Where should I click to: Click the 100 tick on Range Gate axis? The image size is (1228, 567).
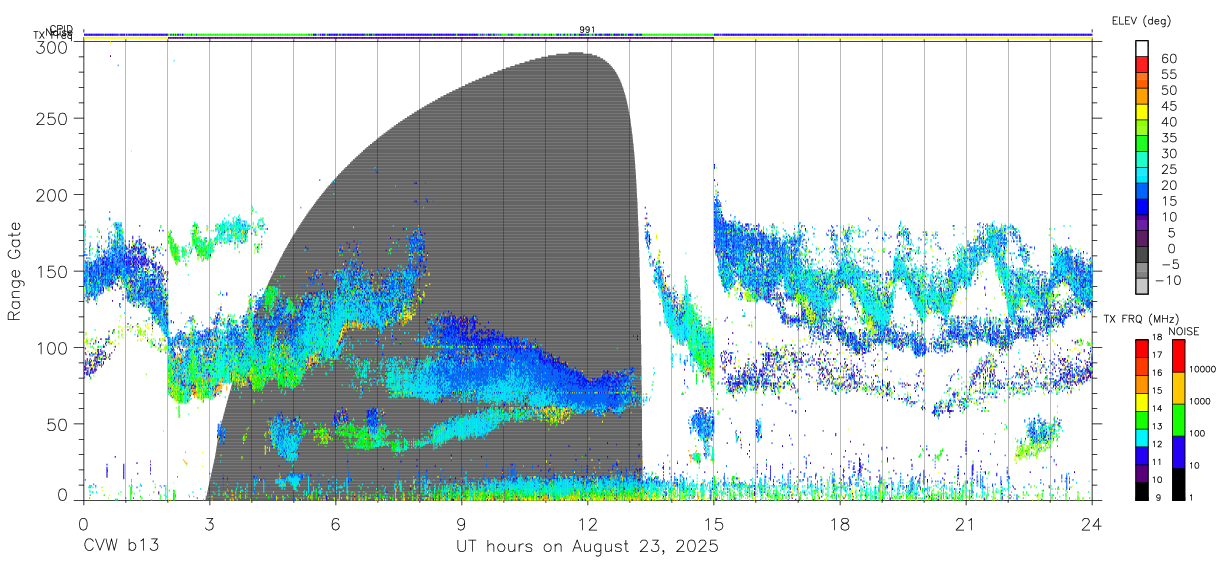click(53, 347)
